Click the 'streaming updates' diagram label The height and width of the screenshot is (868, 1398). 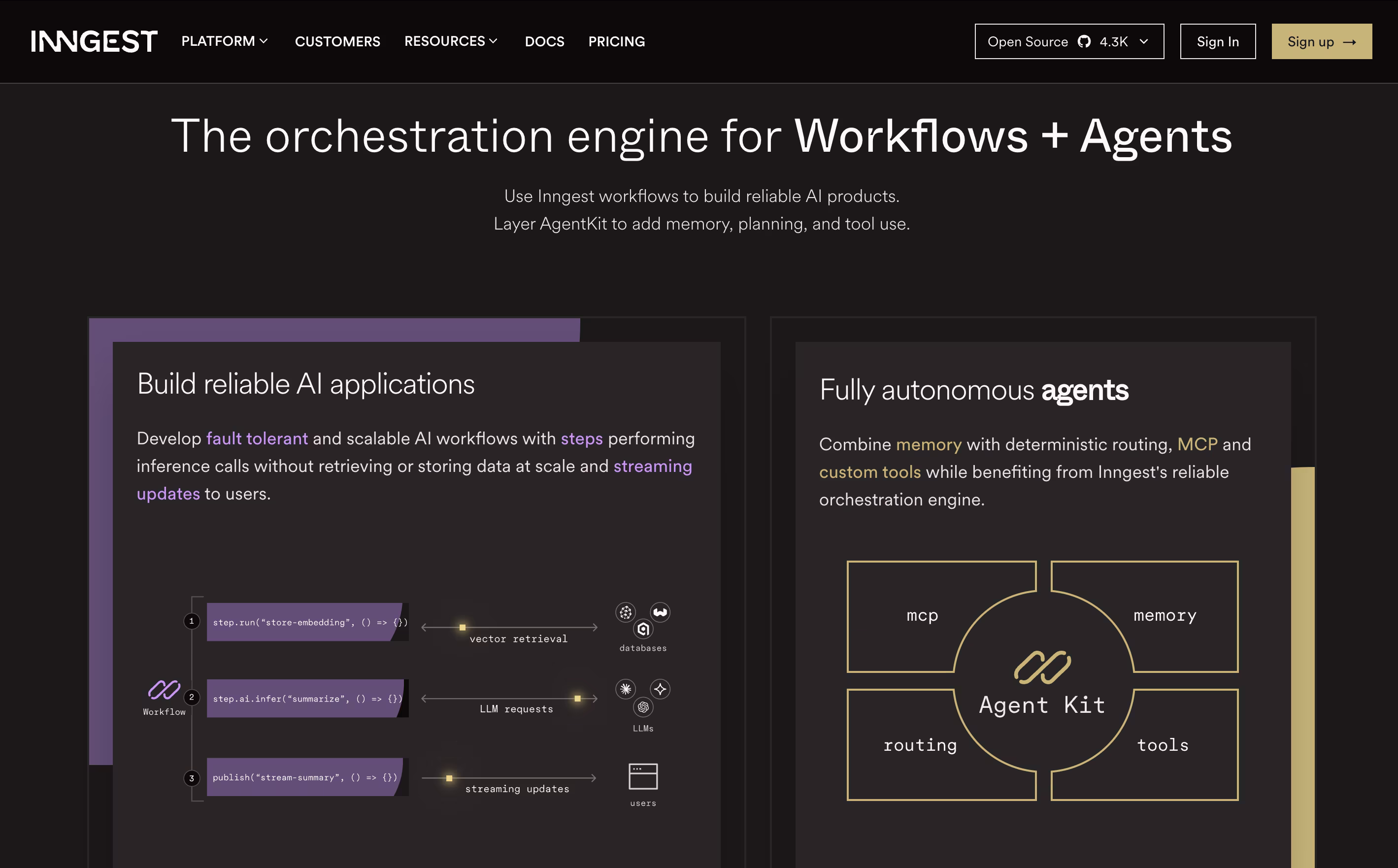click(x=517, y=789)
